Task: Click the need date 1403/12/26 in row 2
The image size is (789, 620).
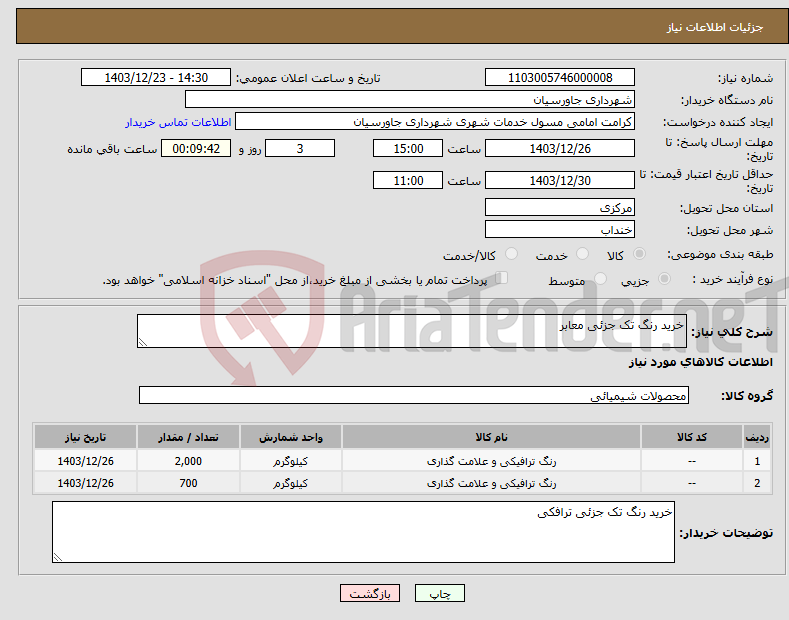Action: 85,483
